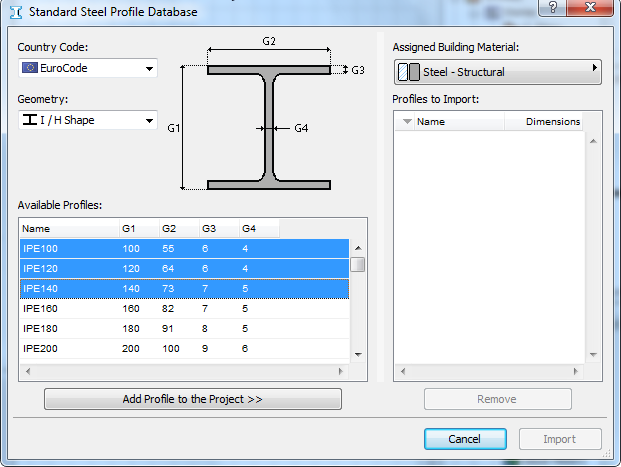Click G2 value 100 in IPE200 row
Image resolution: width=621 pixels, height=467 pixels.
coord(171,349)
